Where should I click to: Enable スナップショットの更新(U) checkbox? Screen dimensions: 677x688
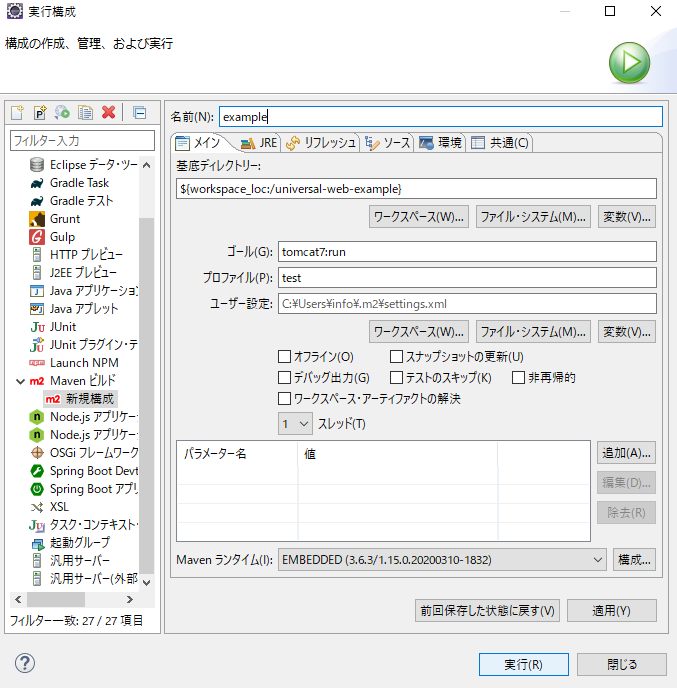396,356
